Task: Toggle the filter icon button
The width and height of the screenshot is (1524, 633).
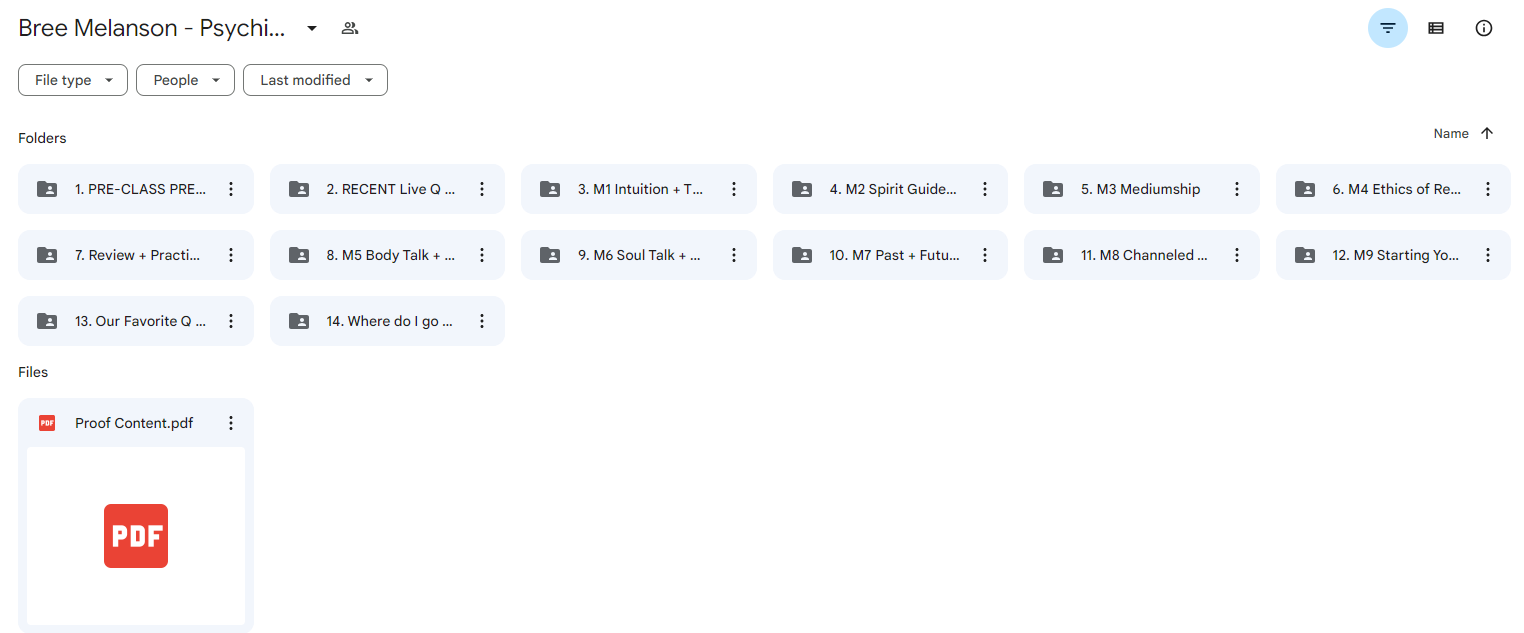Action: click(1387, 28)
